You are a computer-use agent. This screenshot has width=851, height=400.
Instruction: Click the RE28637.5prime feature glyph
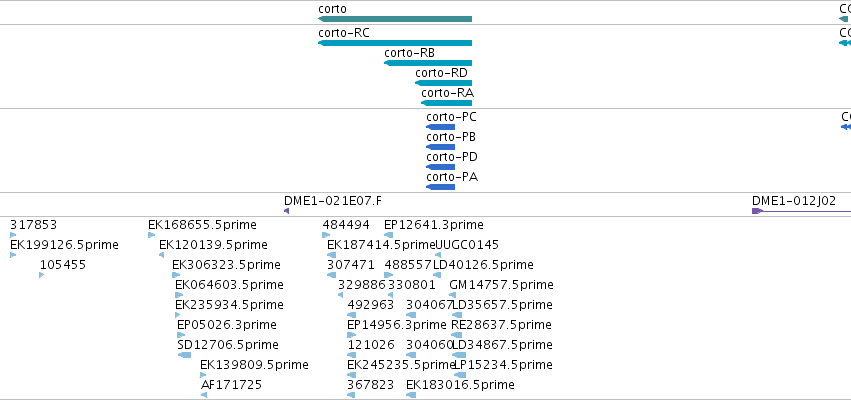click(x=457, y=335)
